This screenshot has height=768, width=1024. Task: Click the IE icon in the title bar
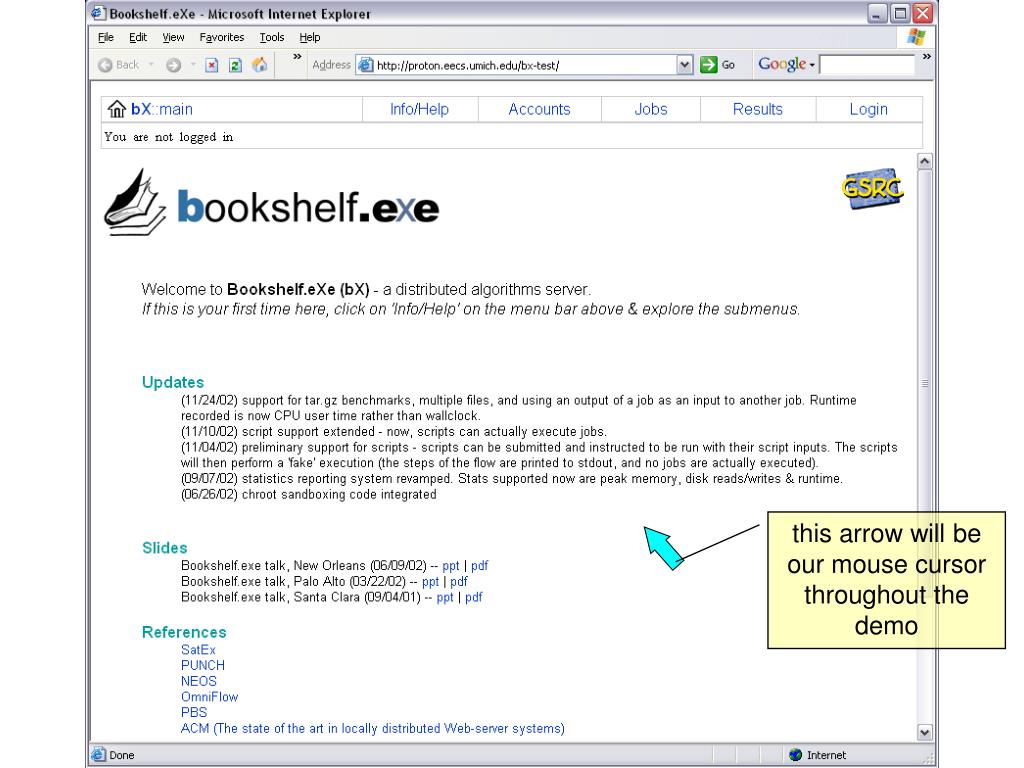pos(99,13)
